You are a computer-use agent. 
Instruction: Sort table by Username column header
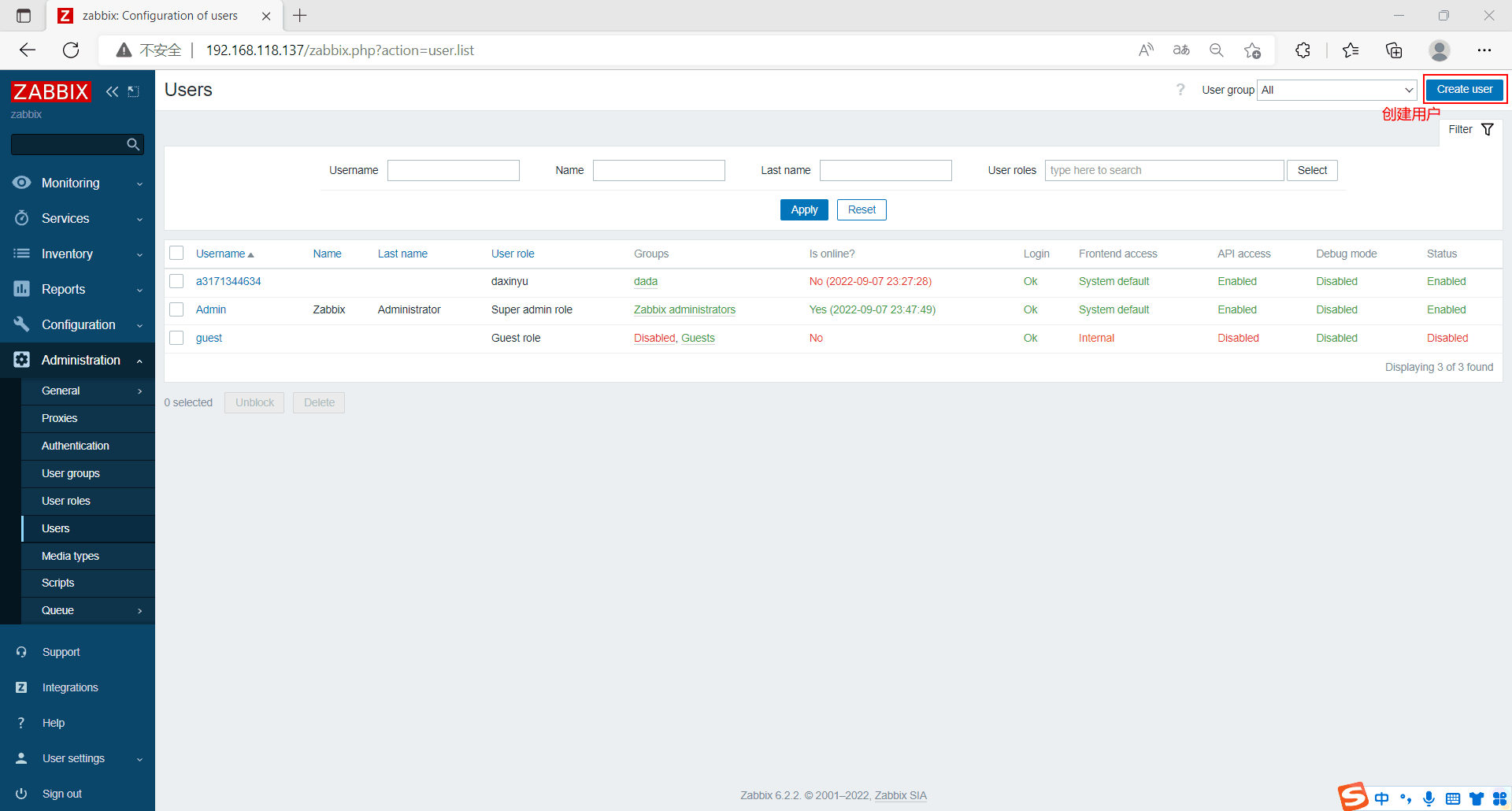point(224,254)
